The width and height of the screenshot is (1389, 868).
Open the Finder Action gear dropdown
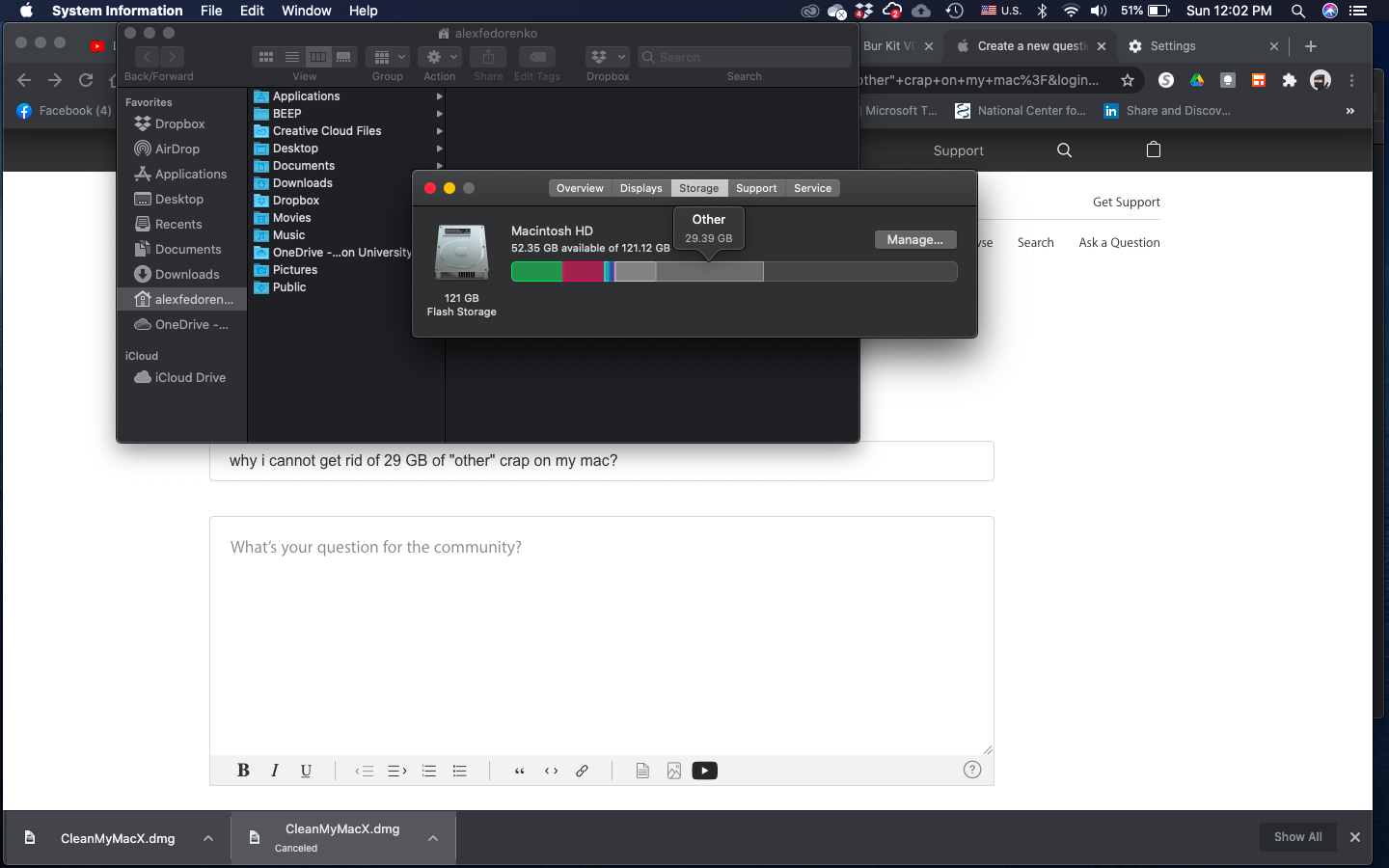click(x=440, y=57)
